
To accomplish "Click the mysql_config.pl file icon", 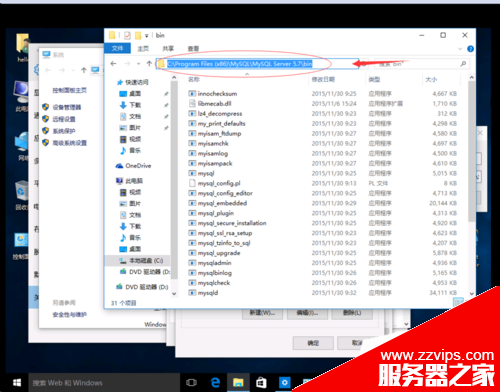I will 192,183.
